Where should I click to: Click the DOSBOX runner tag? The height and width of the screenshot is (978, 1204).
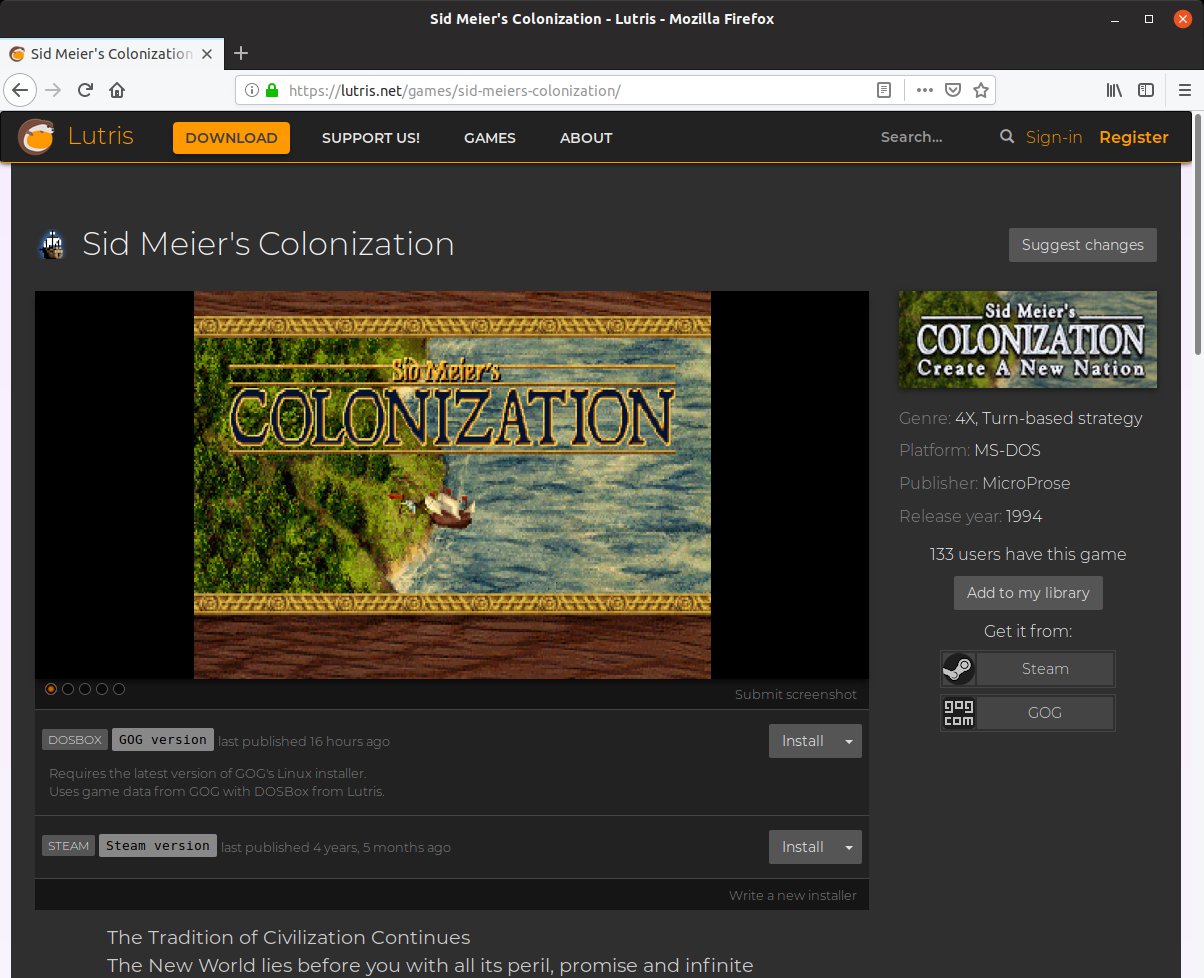tap(75, 741)
